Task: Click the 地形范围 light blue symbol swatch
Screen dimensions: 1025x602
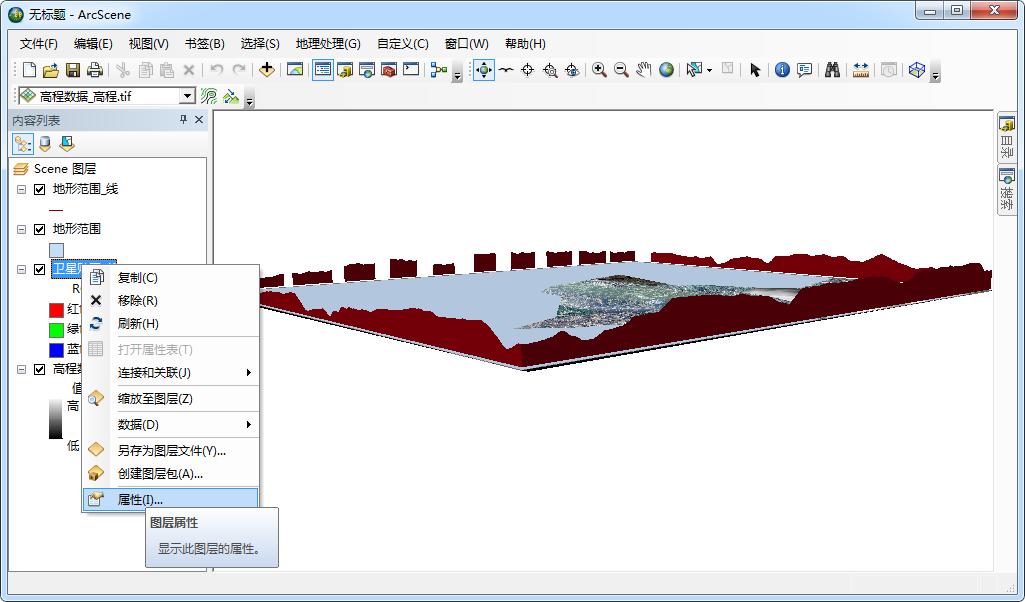Action: coord(56,250)
